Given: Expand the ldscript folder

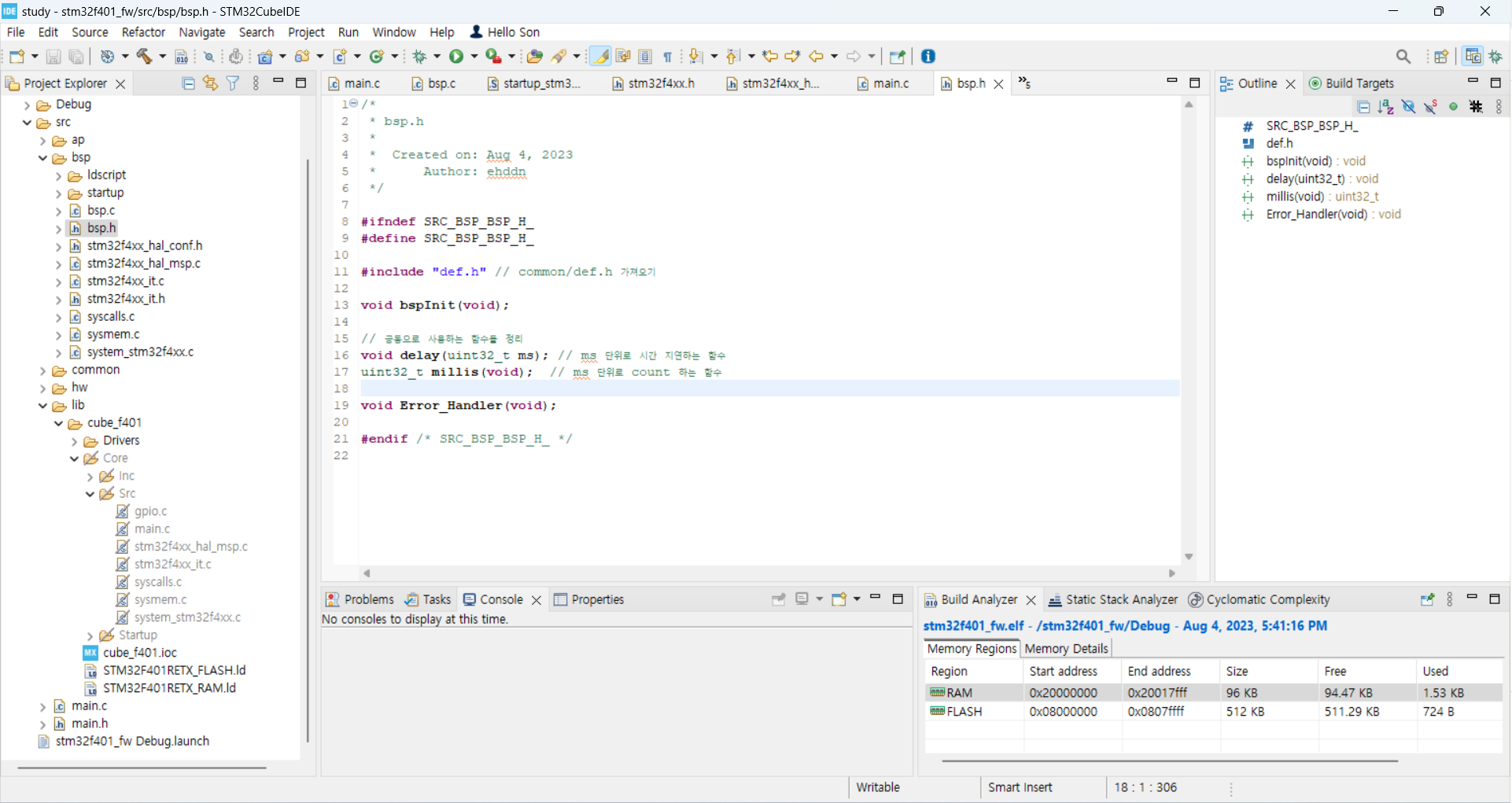Looking at the screenshot, I should 59,175.
